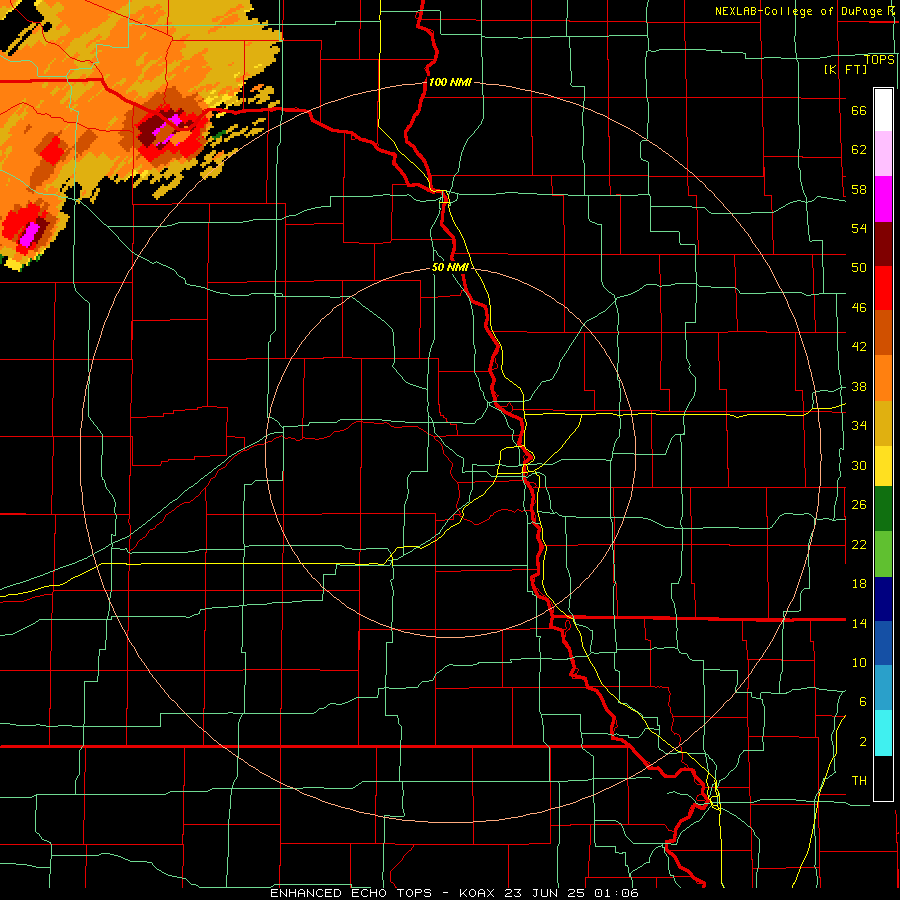This screenshot has height=900, width=900.
Task: Click the 'TOPS' legend title
Action: point(879,59)
